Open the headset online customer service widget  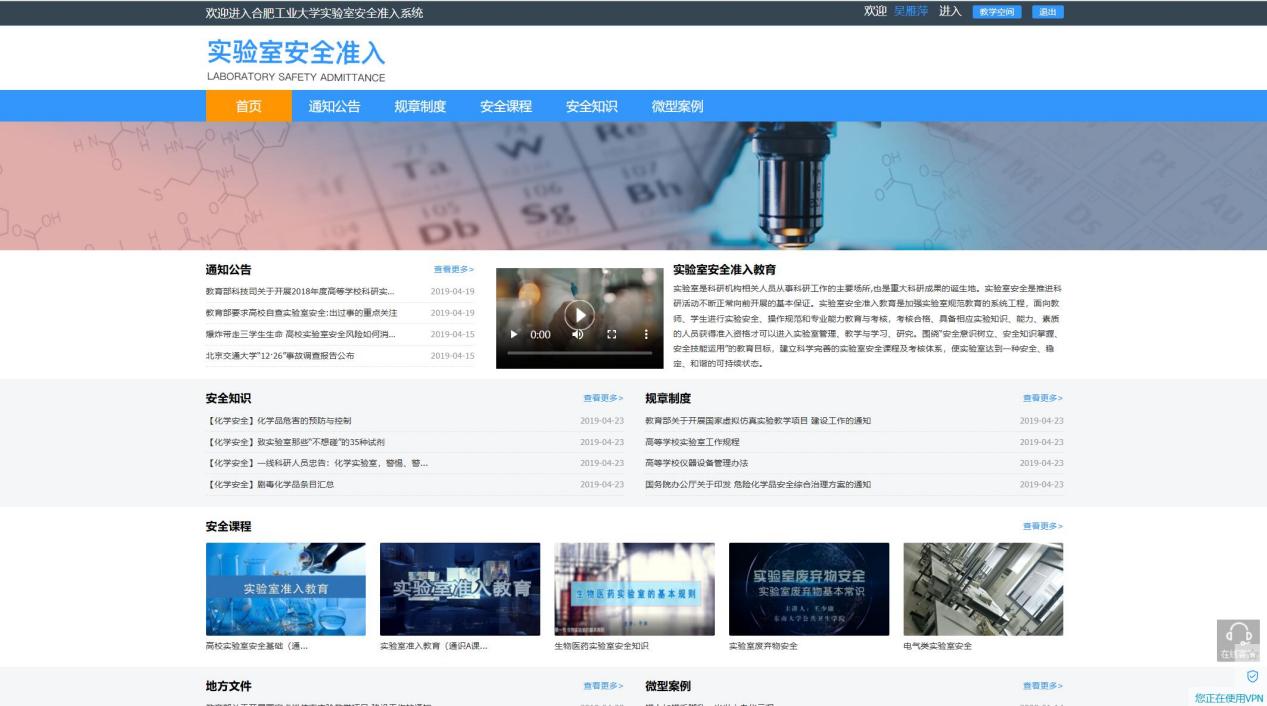[x=1238, y=638]
